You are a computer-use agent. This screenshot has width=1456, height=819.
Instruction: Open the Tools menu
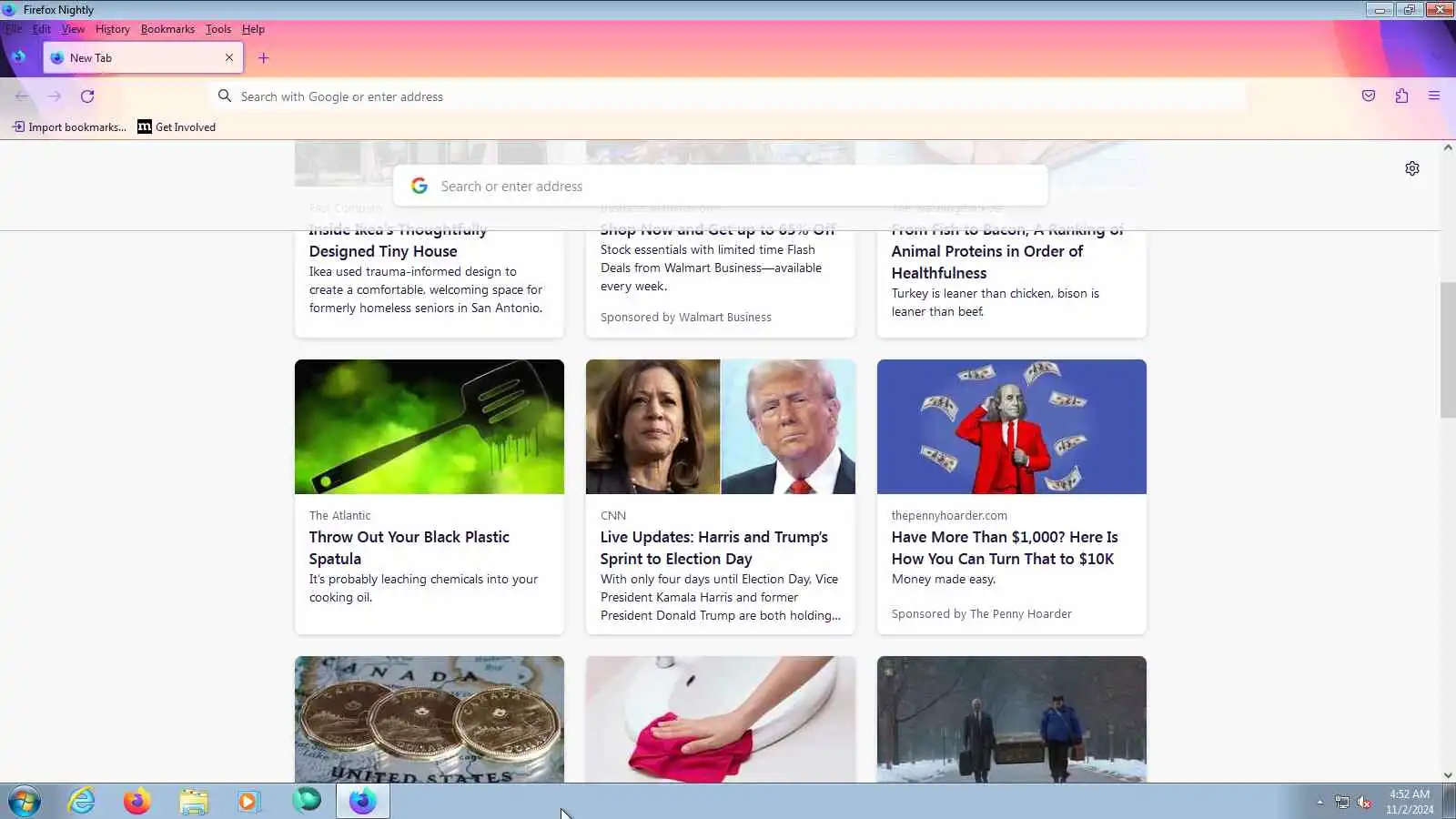218,29
